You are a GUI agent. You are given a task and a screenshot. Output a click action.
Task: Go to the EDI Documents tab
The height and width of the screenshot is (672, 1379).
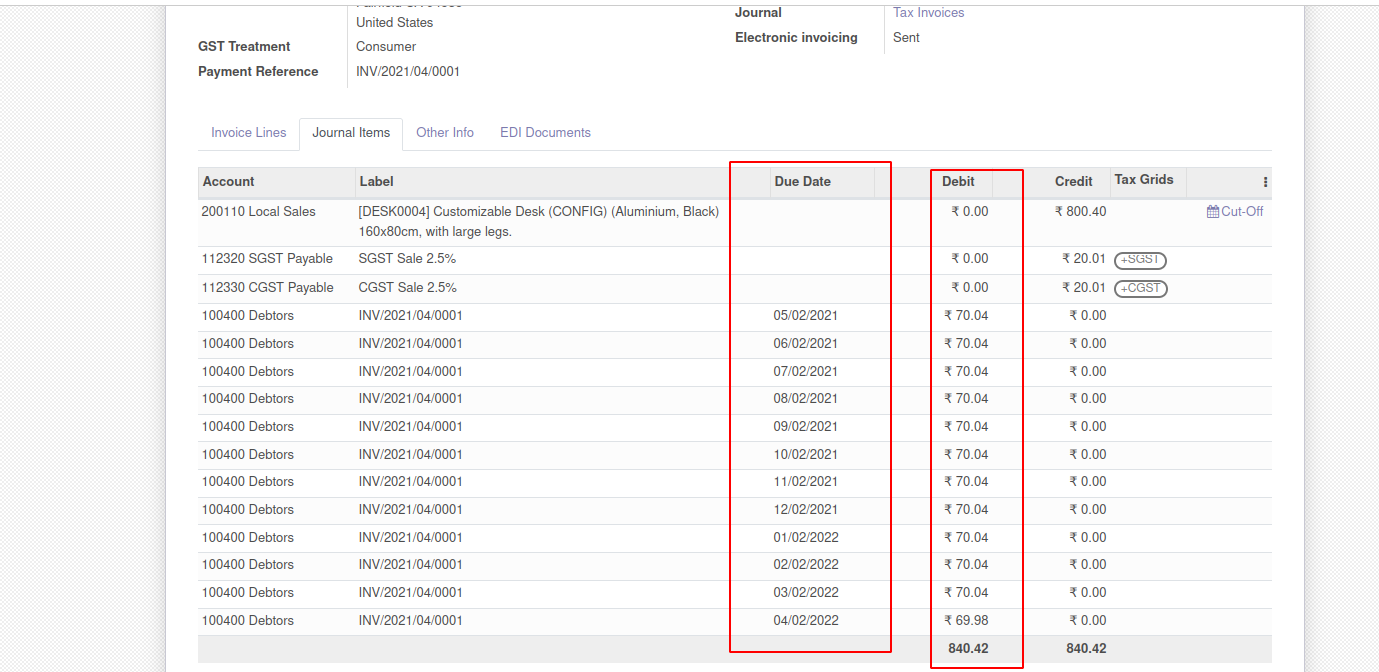click(545, 133)
